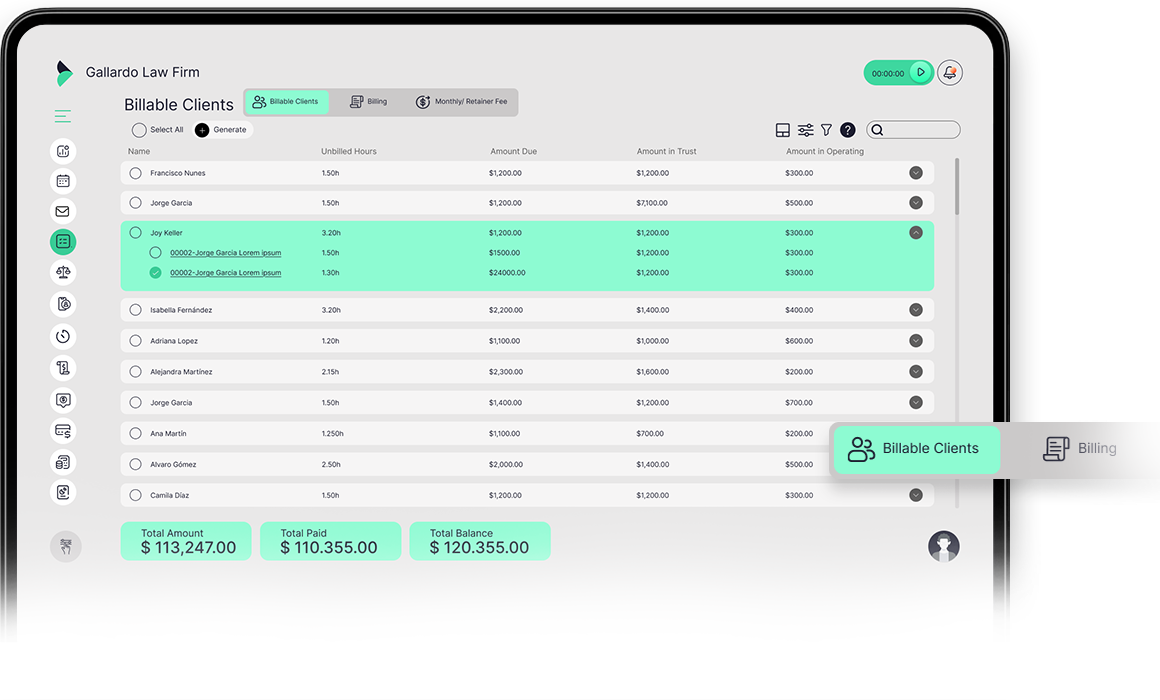Image resolution: width=1160 pixels, height=700 pixels.
Task: Click the highlighted billing list icon in sidebar
Action: coord(63,241)
